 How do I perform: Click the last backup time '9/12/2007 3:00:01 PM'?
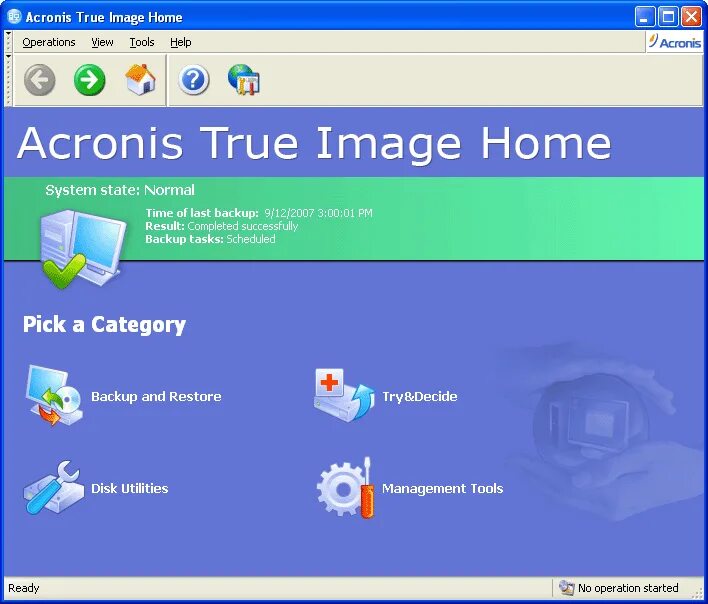click(x=318, y=213)
